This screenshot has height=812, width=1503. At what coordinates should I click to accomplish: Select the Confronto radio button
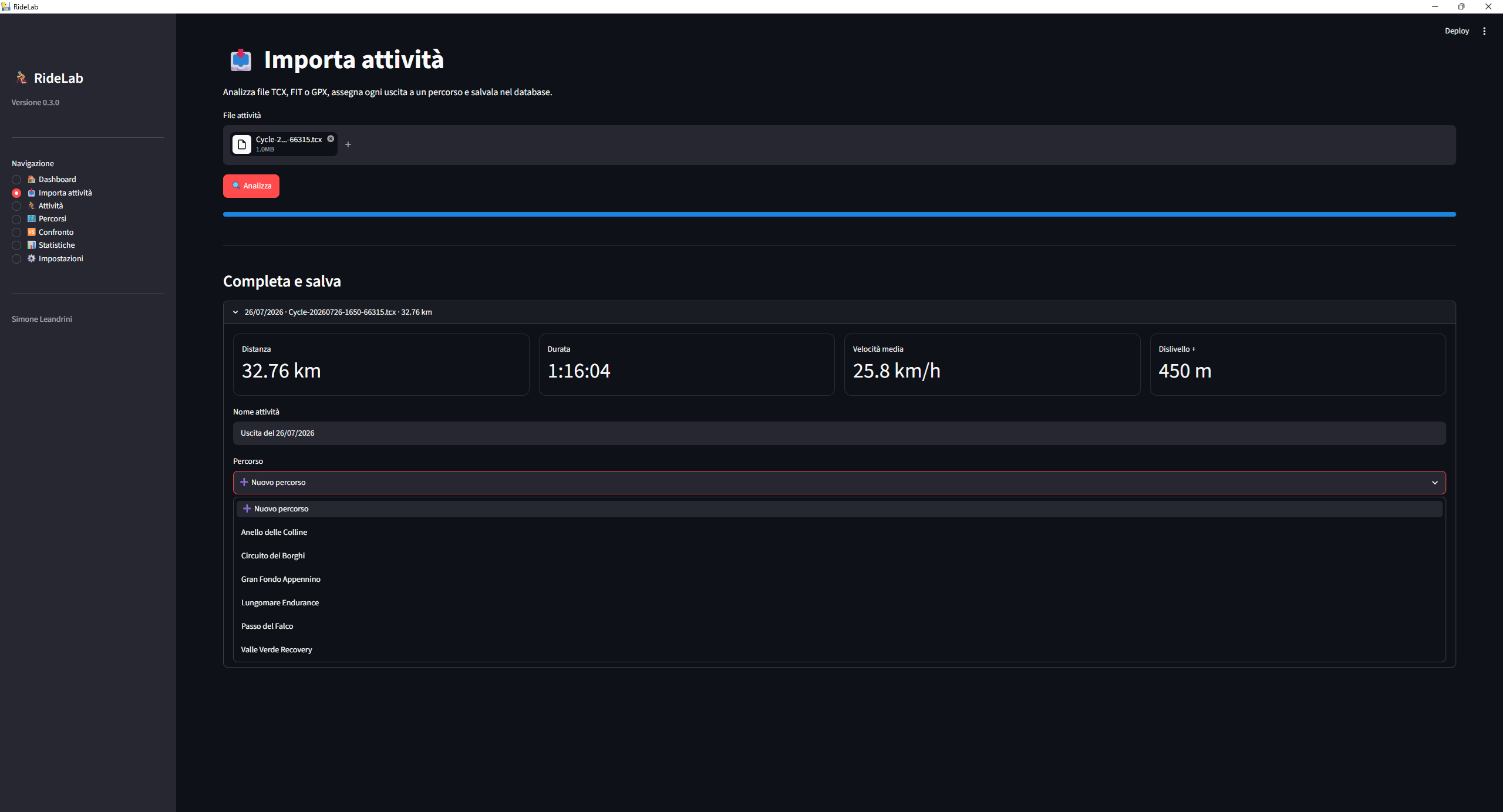click(16, 233)
